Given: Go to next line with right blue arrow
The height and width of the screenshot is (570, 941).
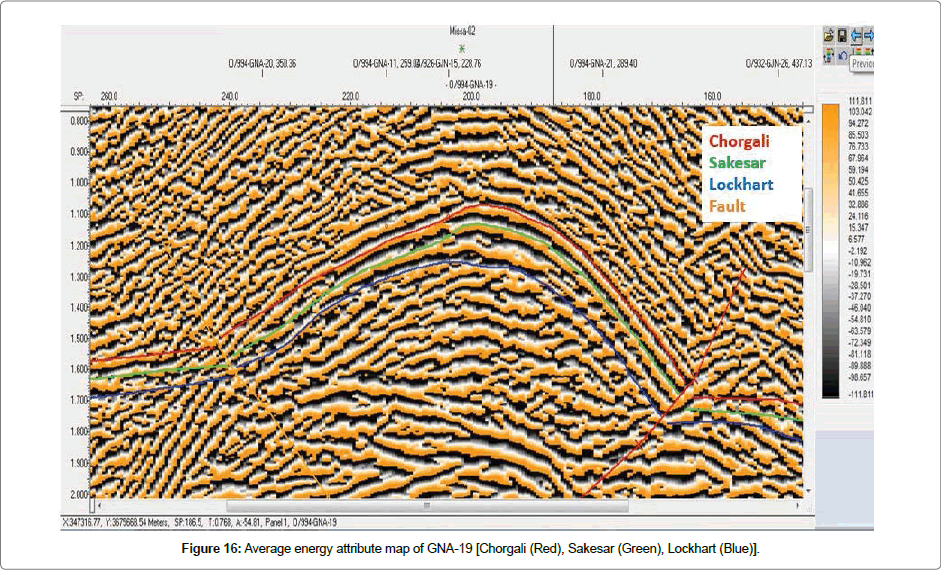Looking at the screenshot, I should [x=869, y=35].
